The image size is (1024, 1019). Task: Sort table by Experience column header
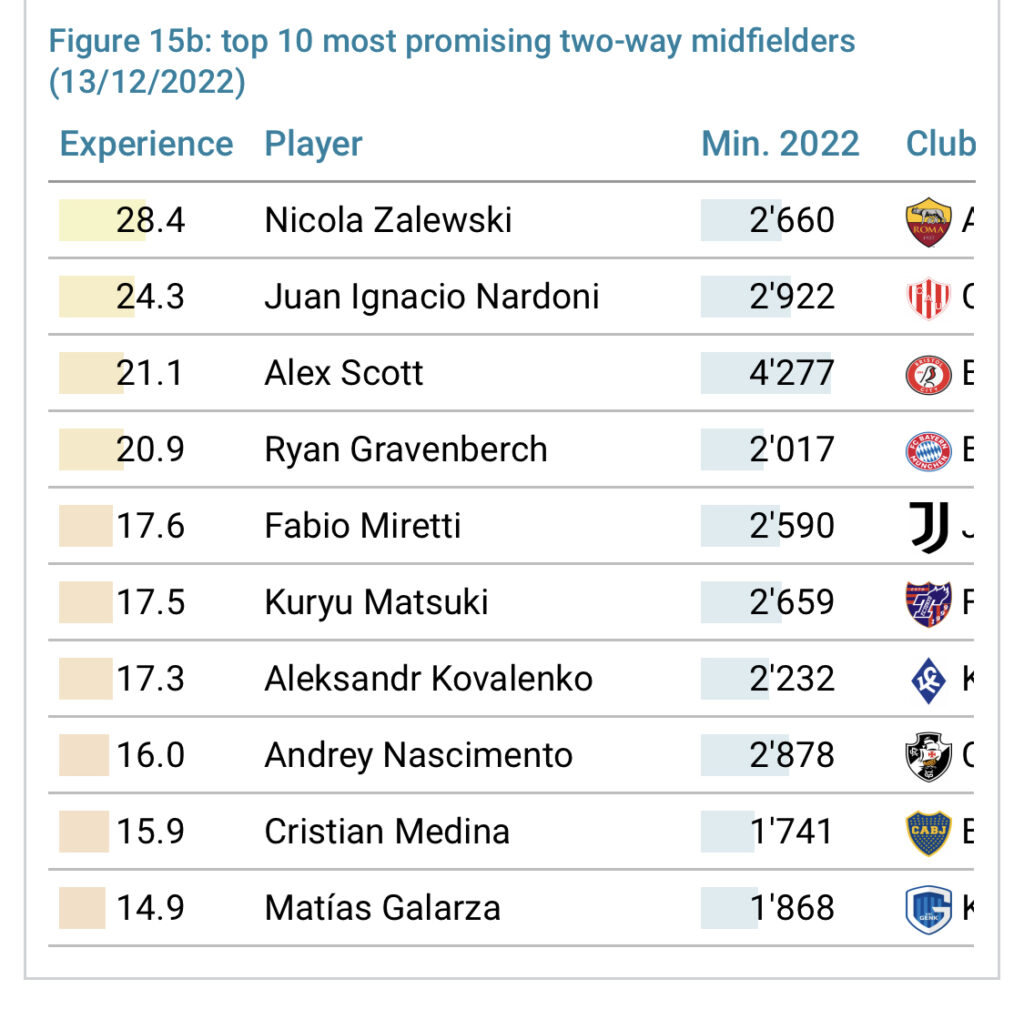(x=146, y=144)
